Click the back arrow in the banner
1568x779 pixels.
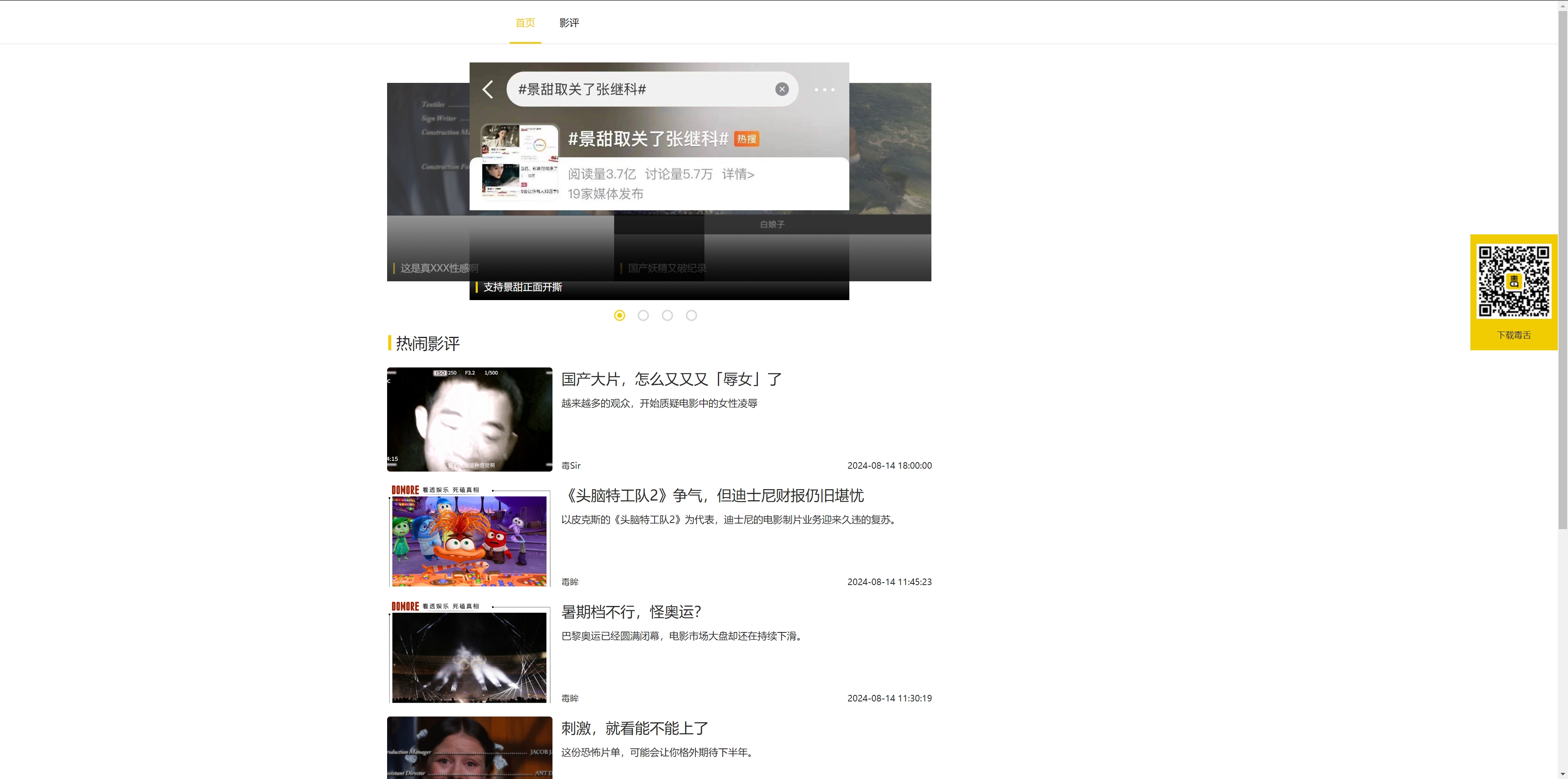tap(488, 89)
